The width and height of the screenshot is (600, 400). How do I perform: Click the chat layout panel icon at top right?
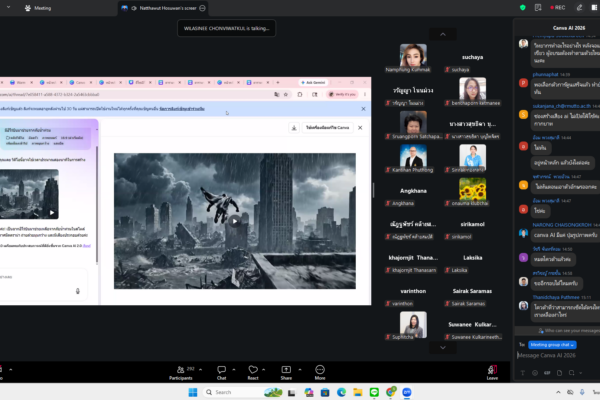(594, 8)
